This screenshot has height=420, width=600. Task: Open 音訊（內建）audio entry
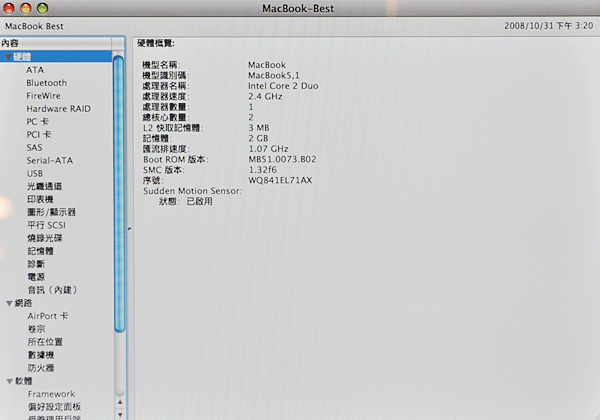(x=52, y=290)
